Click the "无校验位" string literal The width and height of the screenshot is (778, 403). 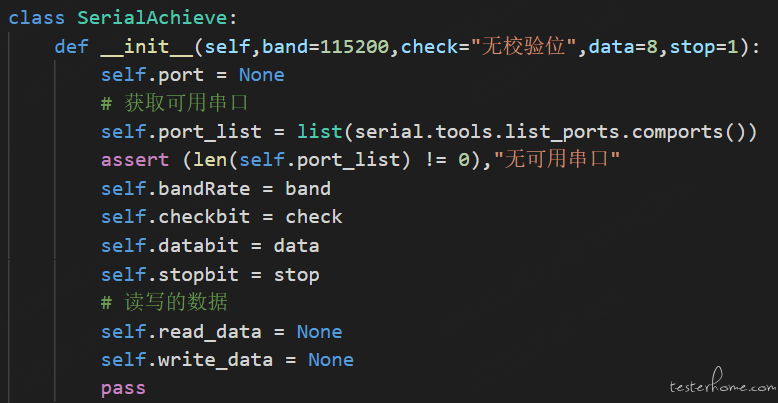[x=524, y=47]
